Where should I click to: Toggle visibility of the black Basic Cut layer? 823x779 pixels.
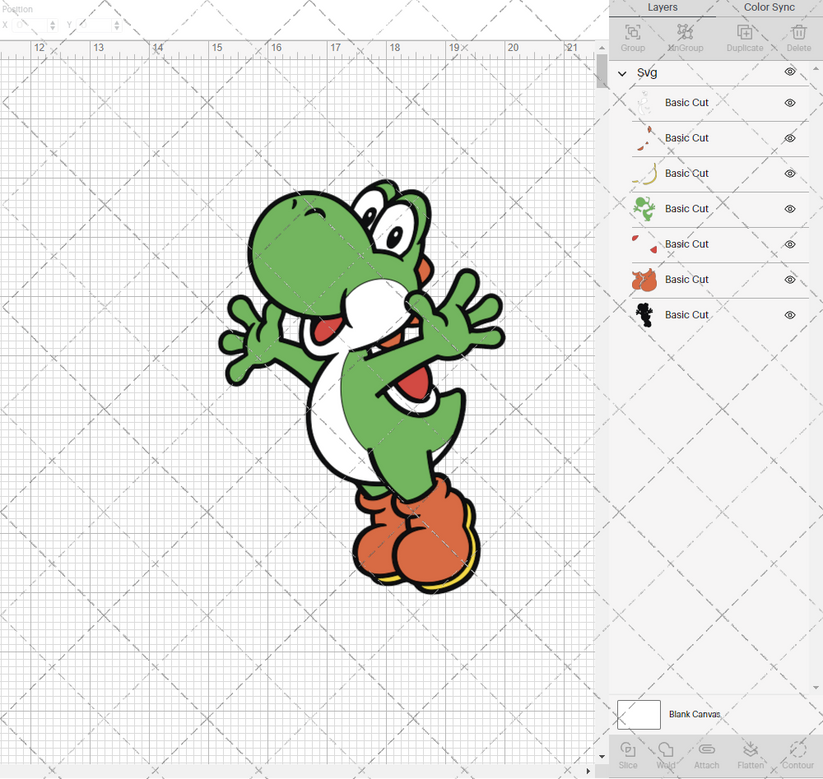[789, 314]
